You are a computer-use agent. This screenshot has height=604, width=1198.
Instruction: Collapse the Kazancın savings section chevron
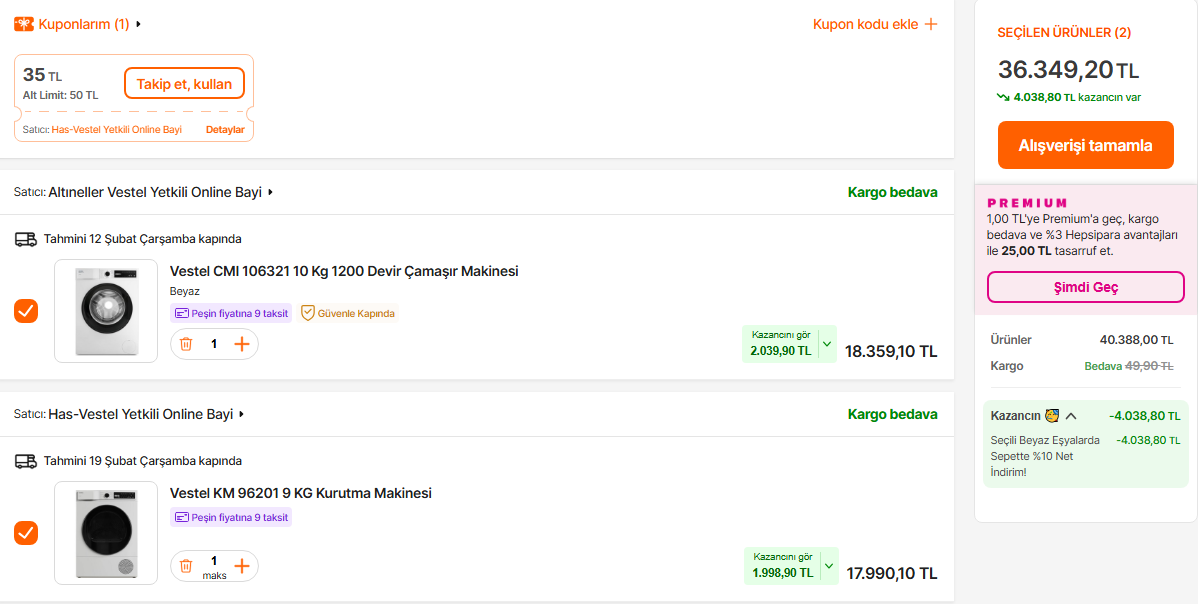(1071, 416)
